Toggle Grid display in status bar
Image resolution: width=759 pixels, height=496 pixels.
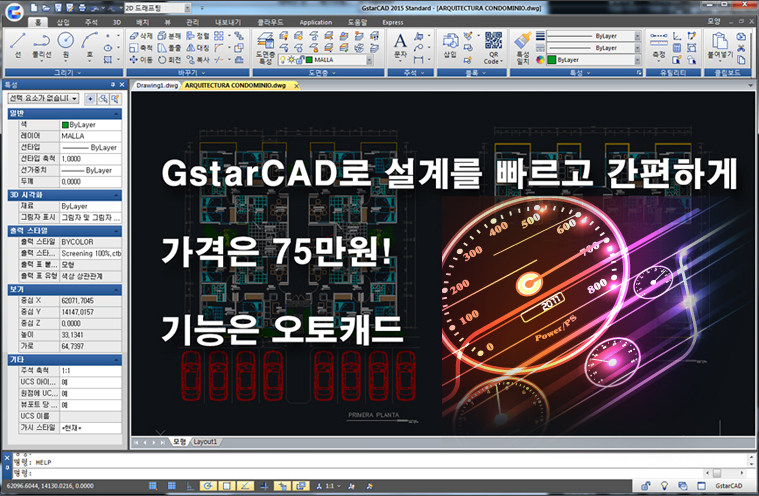(x=171, y=486)
